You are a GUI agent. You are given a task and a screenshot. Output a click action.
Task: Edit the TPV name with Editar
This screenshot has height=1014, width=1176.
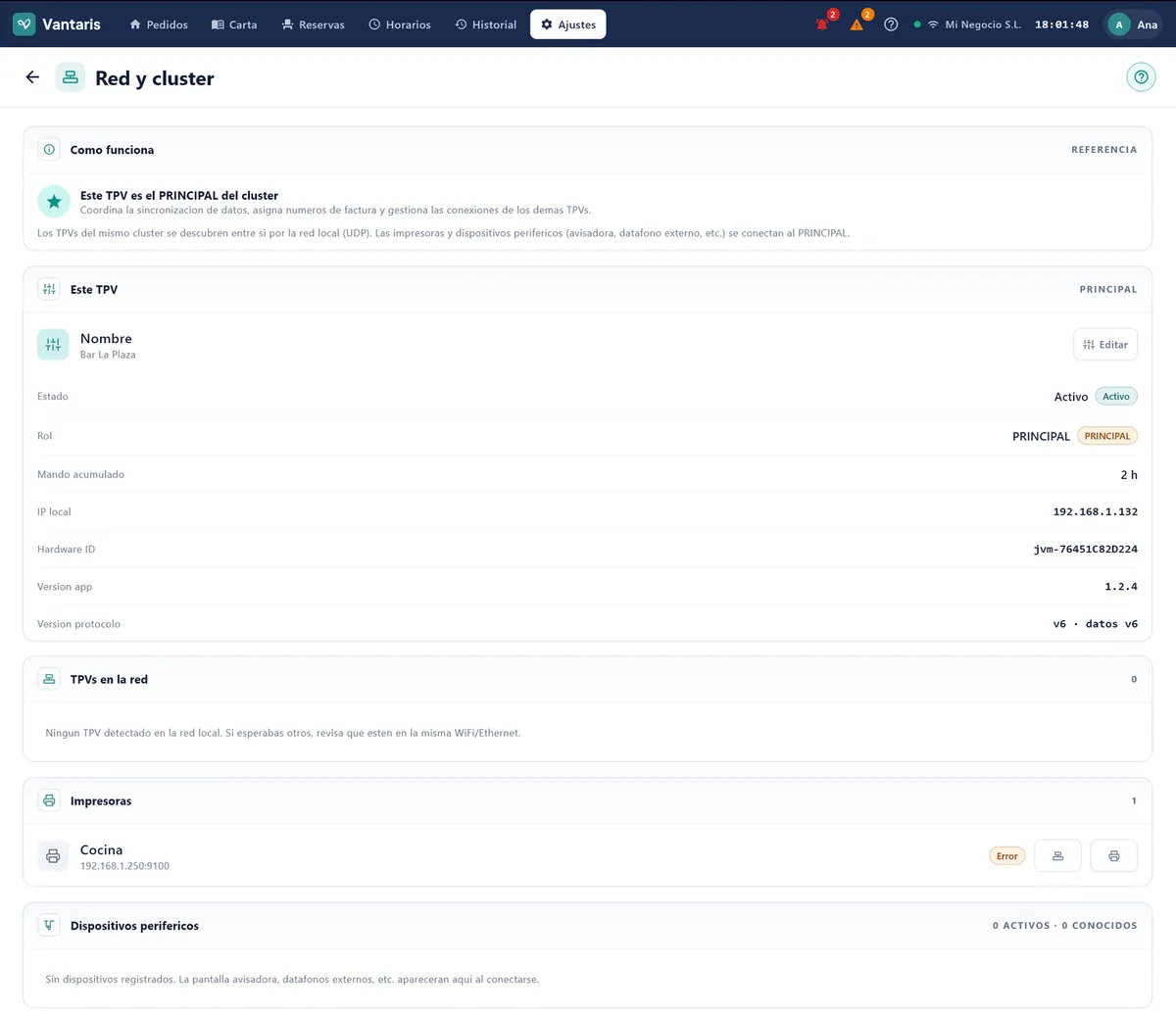click(x=1105, y=345)
